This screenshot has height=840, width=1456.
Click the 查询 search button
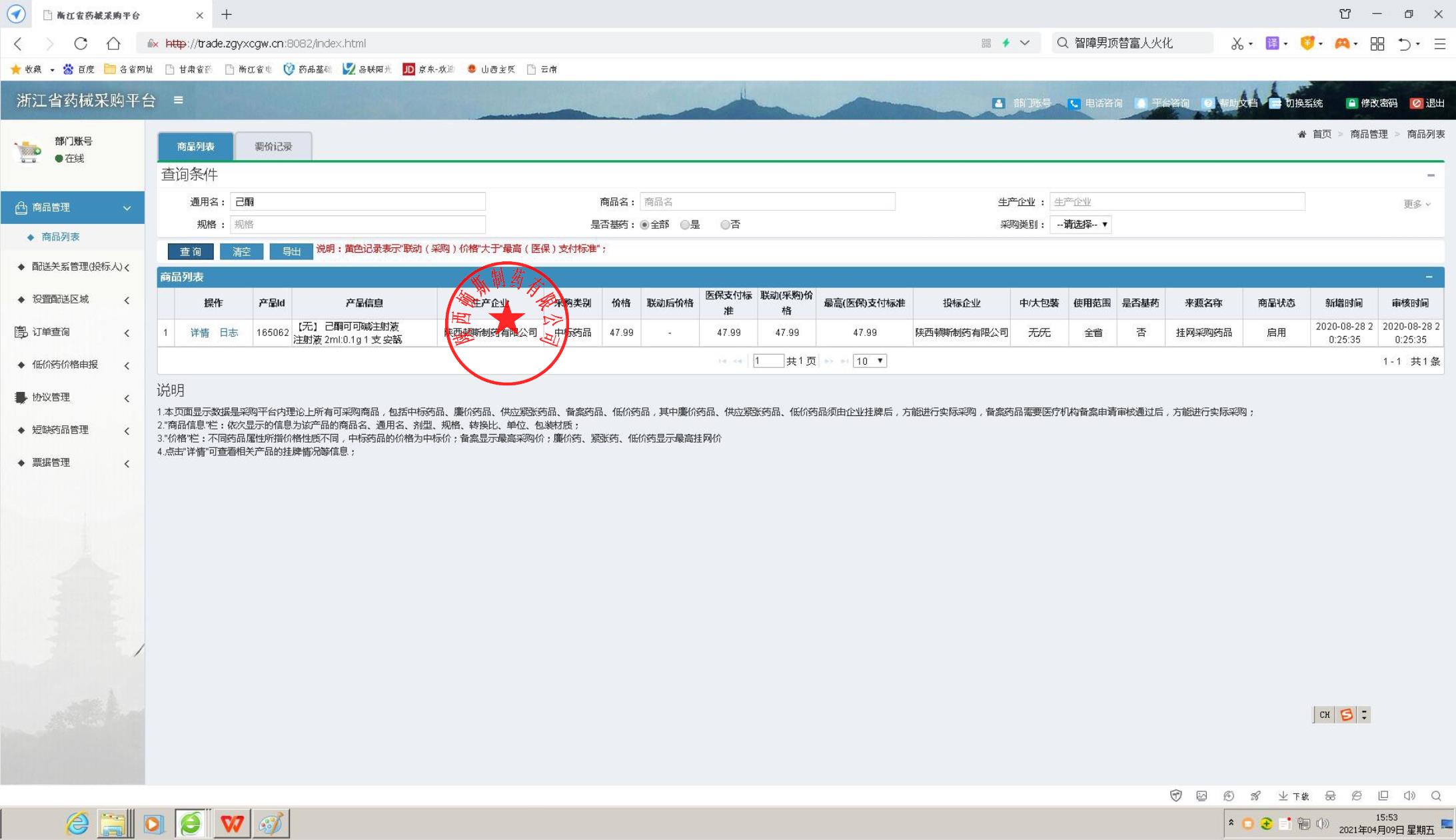point(191,251)
